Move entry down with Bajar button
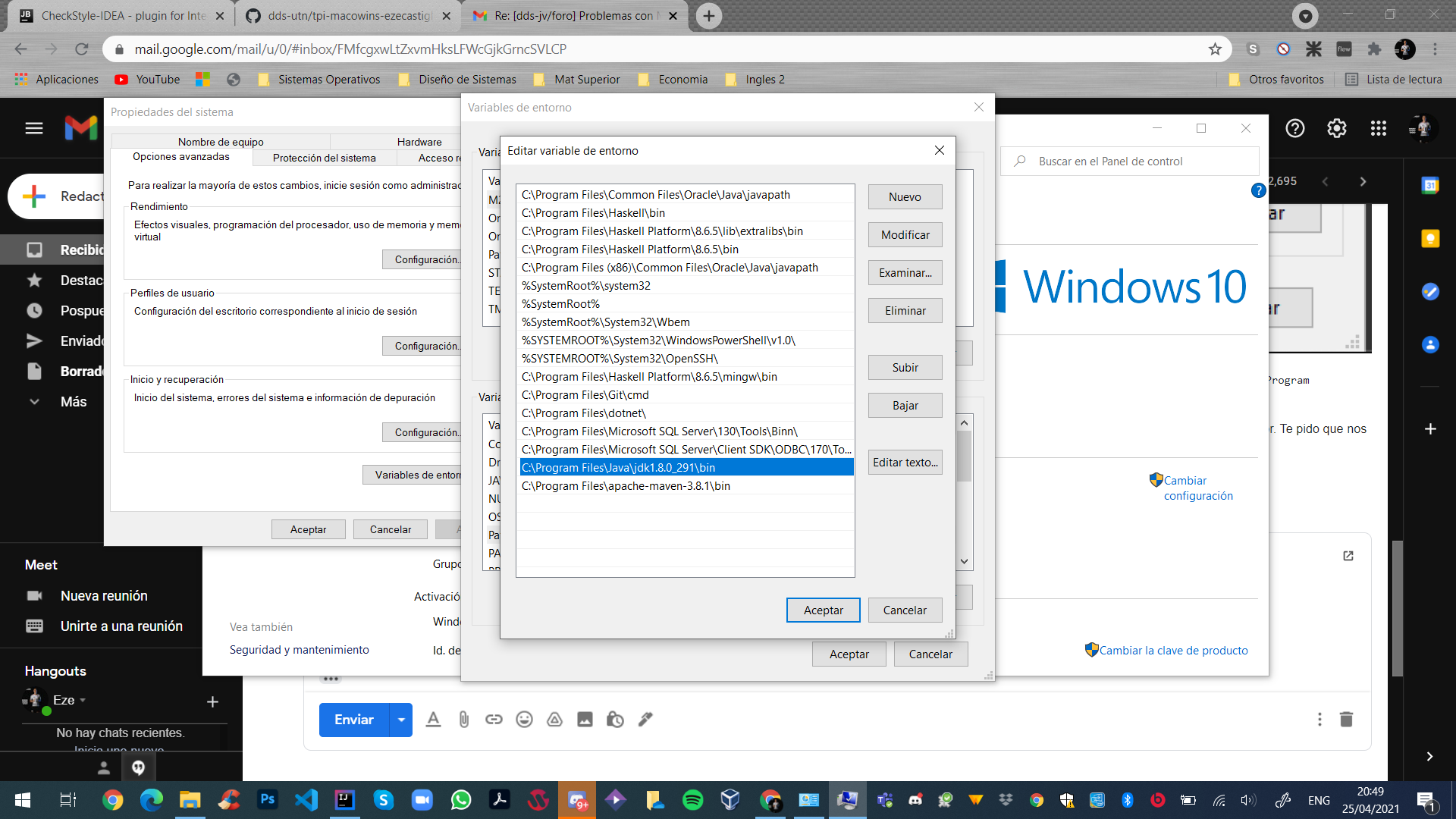 tap(905, 406)
